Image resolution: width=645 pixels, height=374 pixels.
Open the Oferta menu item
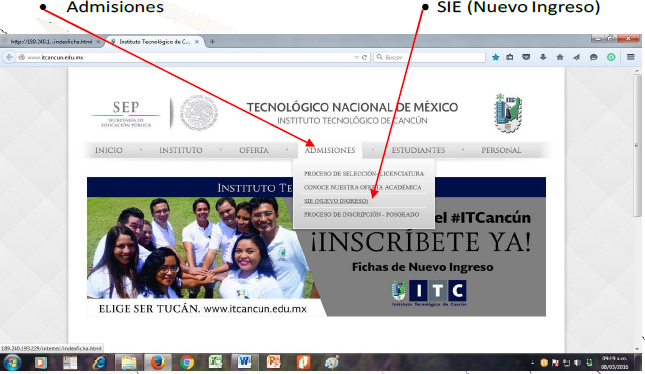254,150
